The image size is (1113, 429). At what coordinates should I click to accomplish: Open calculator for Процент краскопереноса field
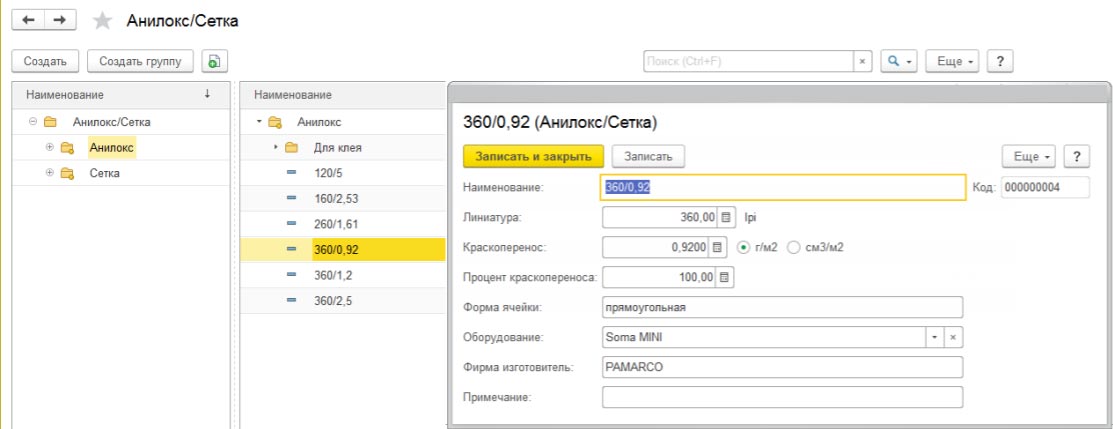coord(725,278)
